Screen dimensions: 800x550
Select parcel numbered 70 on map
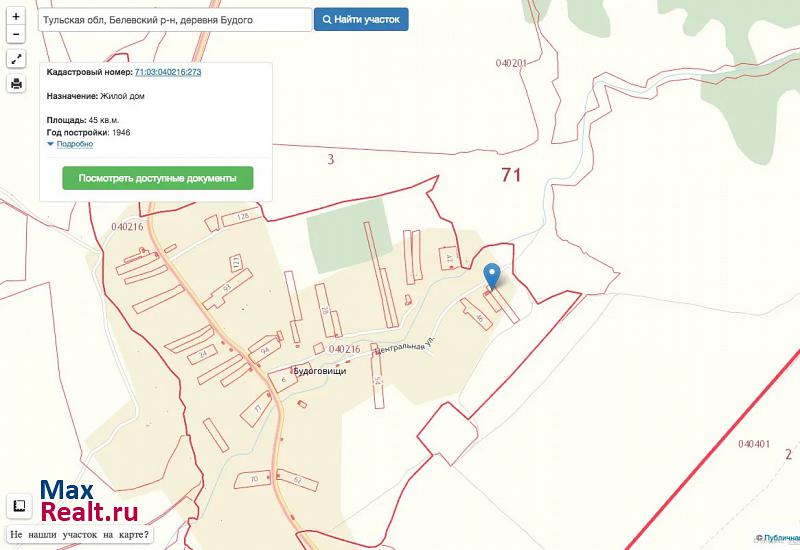coord(254,479)
